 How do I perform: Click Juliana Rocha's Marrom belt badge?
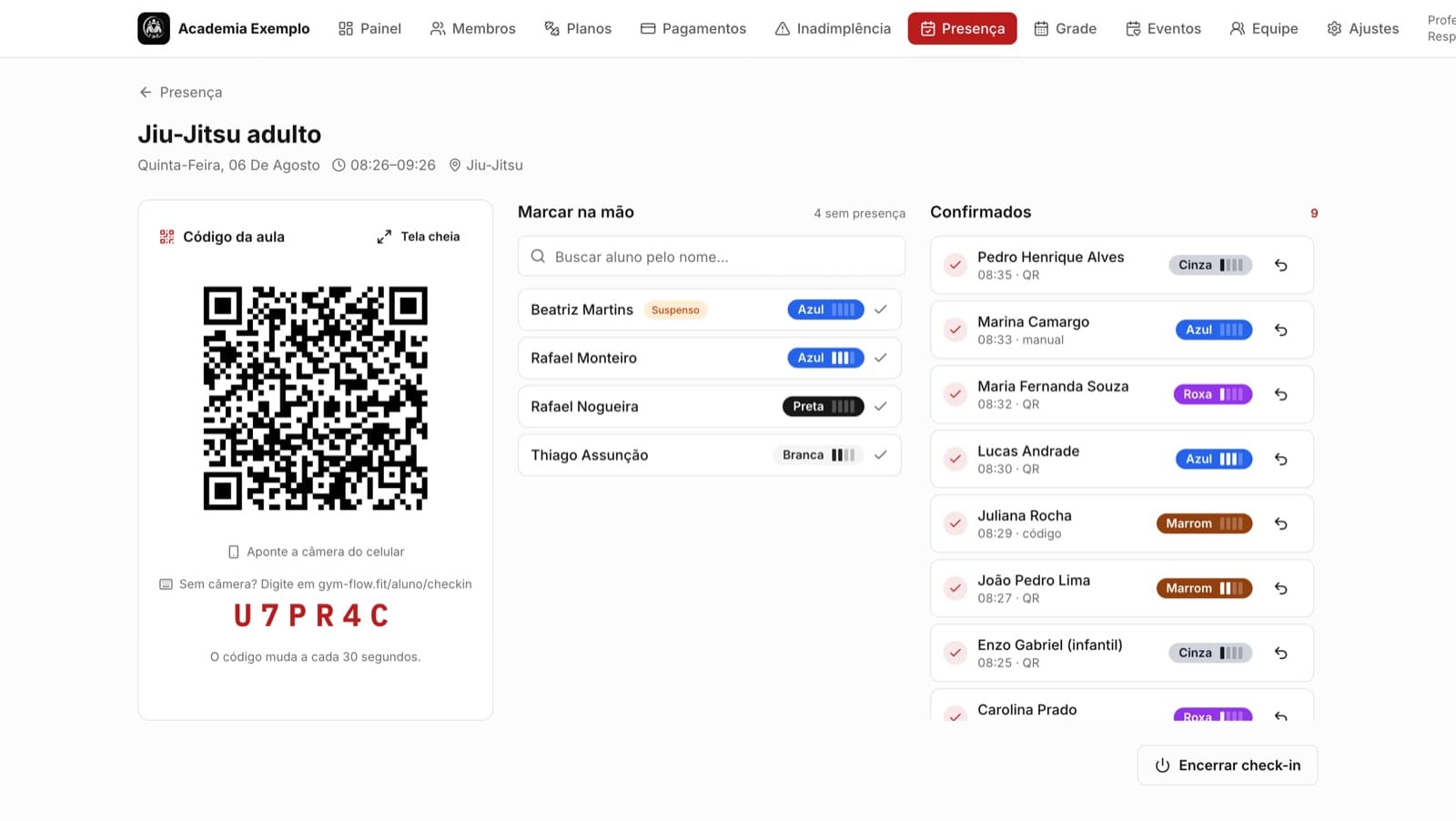click(1204, 523)
